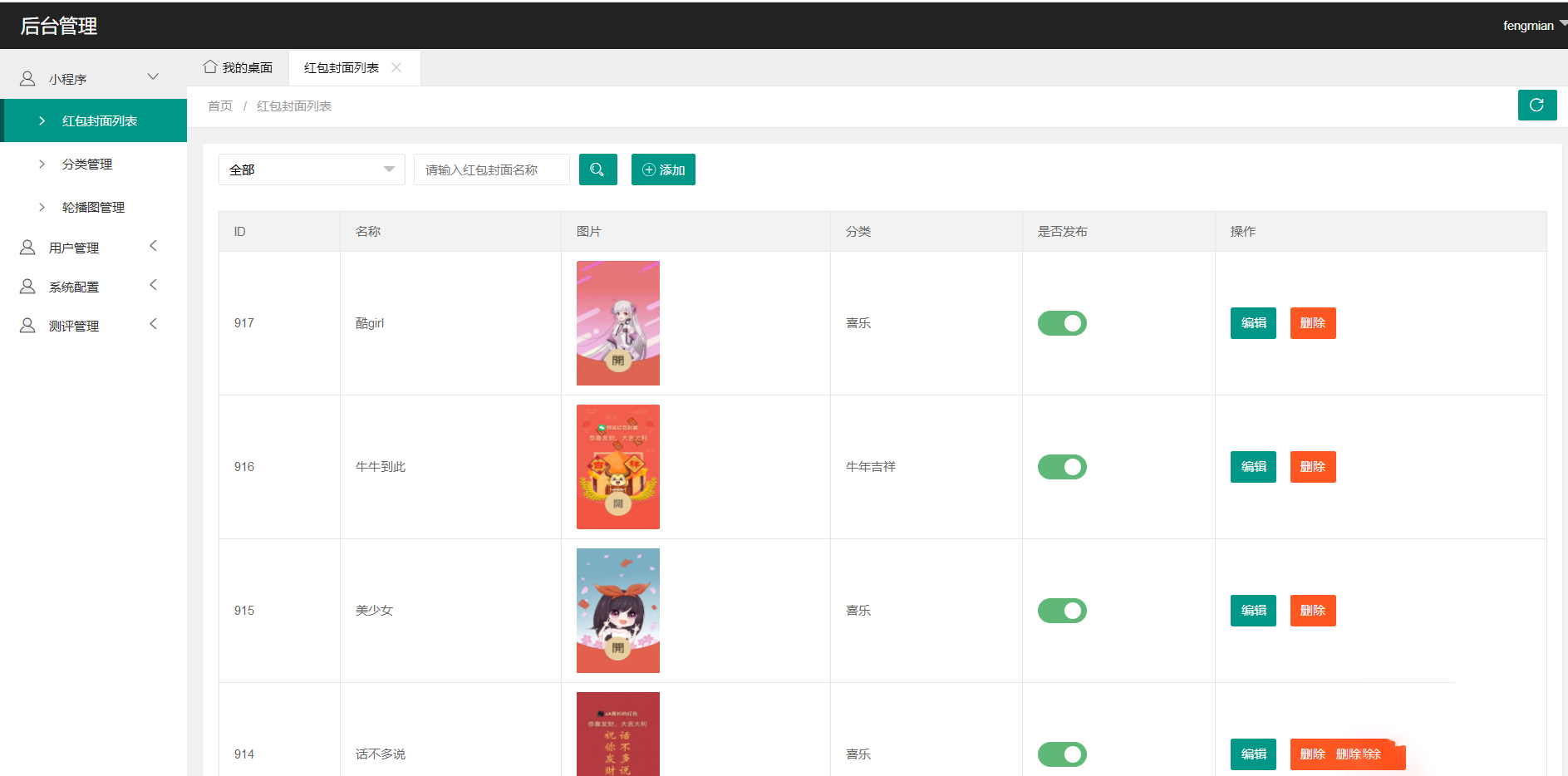The height and width of the screenshot is (776, 1568).
Task: Open 轮播图管理 in the sidebar
Action: (93, 208)
